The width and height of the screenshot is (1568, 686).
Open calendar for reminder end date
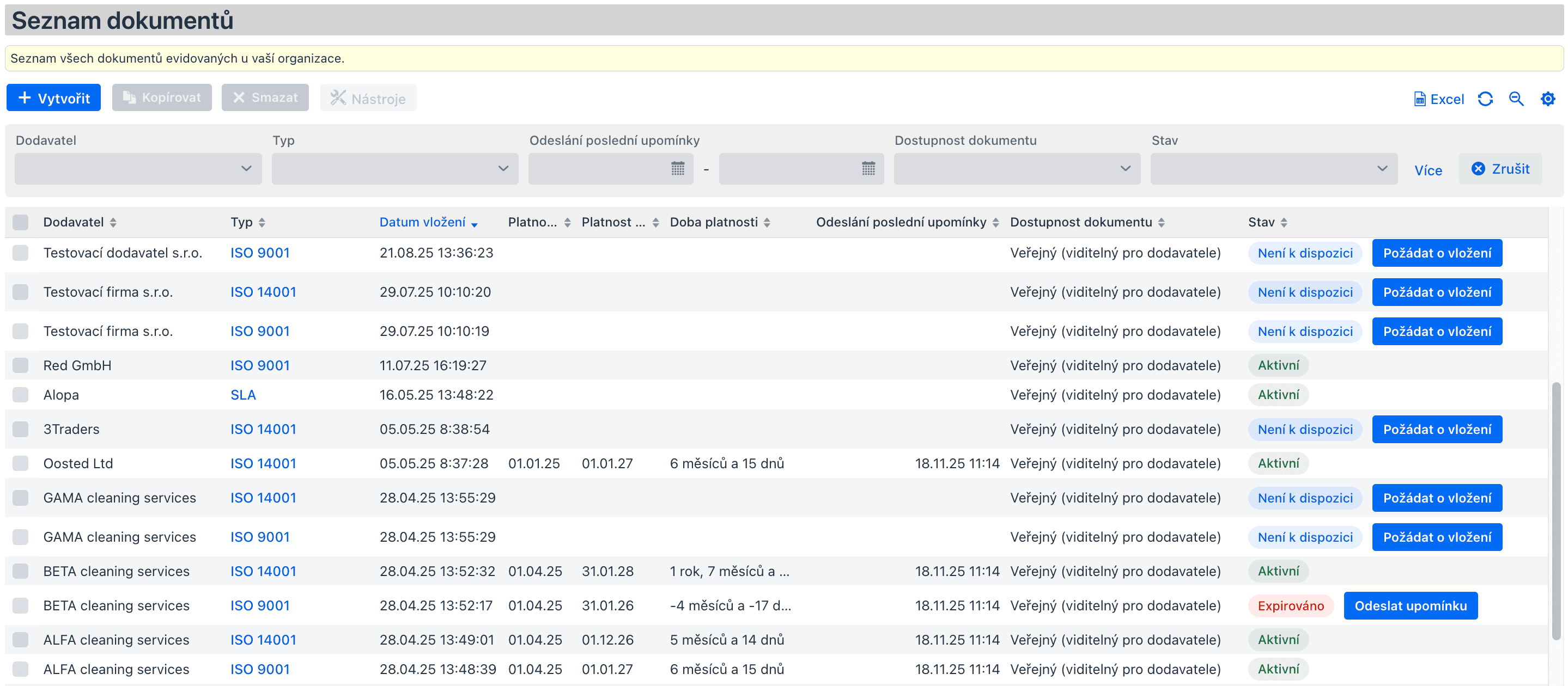pos(868,168)
